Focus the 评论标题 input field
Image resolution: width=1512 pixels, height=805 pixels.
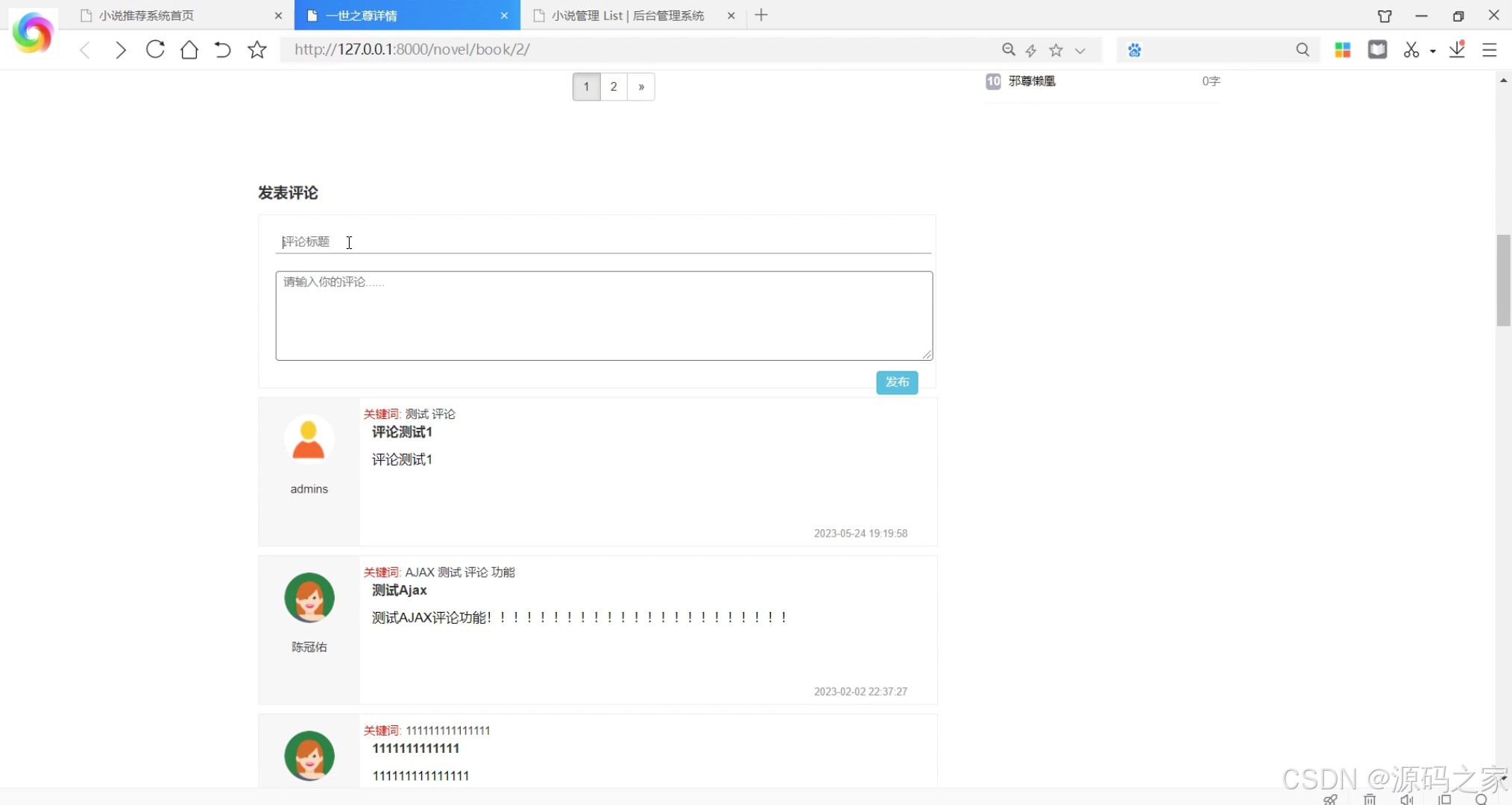pos(602,241)
